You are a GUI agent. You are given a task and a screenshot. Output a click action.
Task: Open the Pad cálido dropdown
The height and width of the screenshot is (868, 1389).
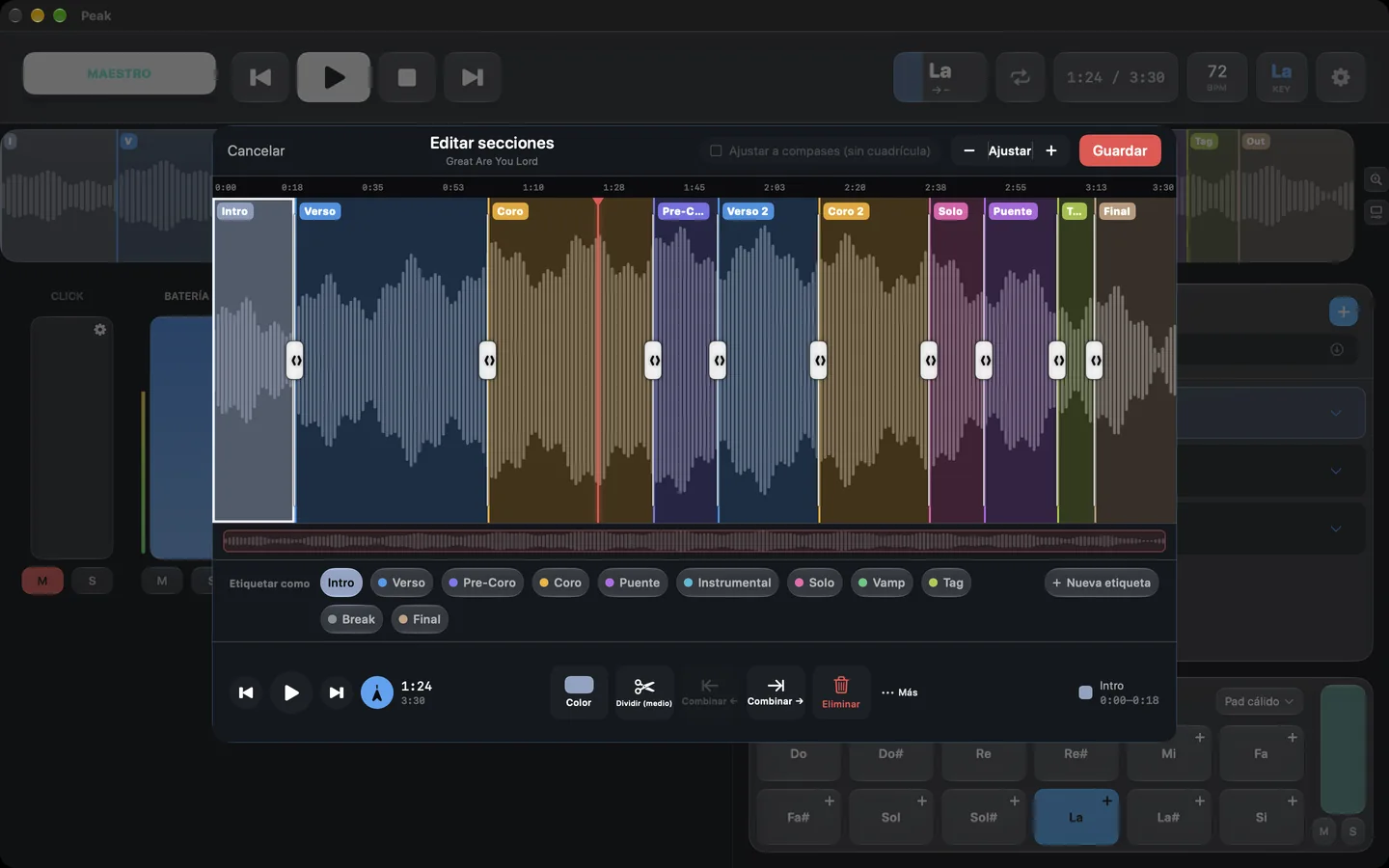[x=1259, y=701]
